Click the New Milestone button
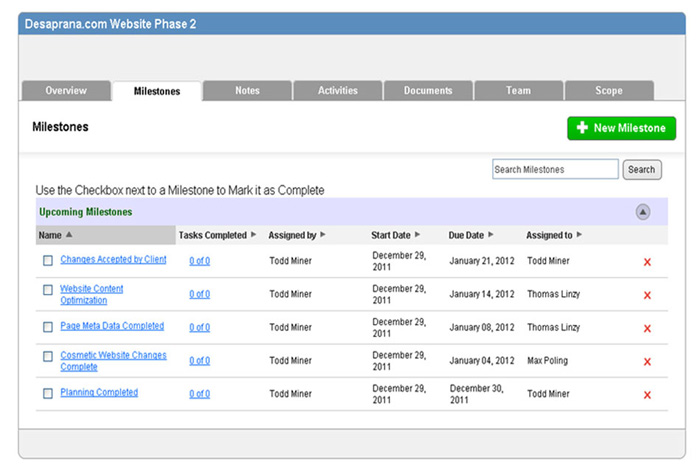 click(x=621, y=128)
